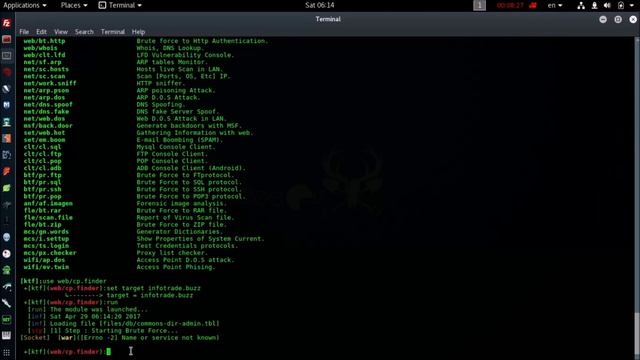Click the Terminal window title bar
The width and height of the screenshot is (640, 360).
pyautogui.click(x=328, y=19)
